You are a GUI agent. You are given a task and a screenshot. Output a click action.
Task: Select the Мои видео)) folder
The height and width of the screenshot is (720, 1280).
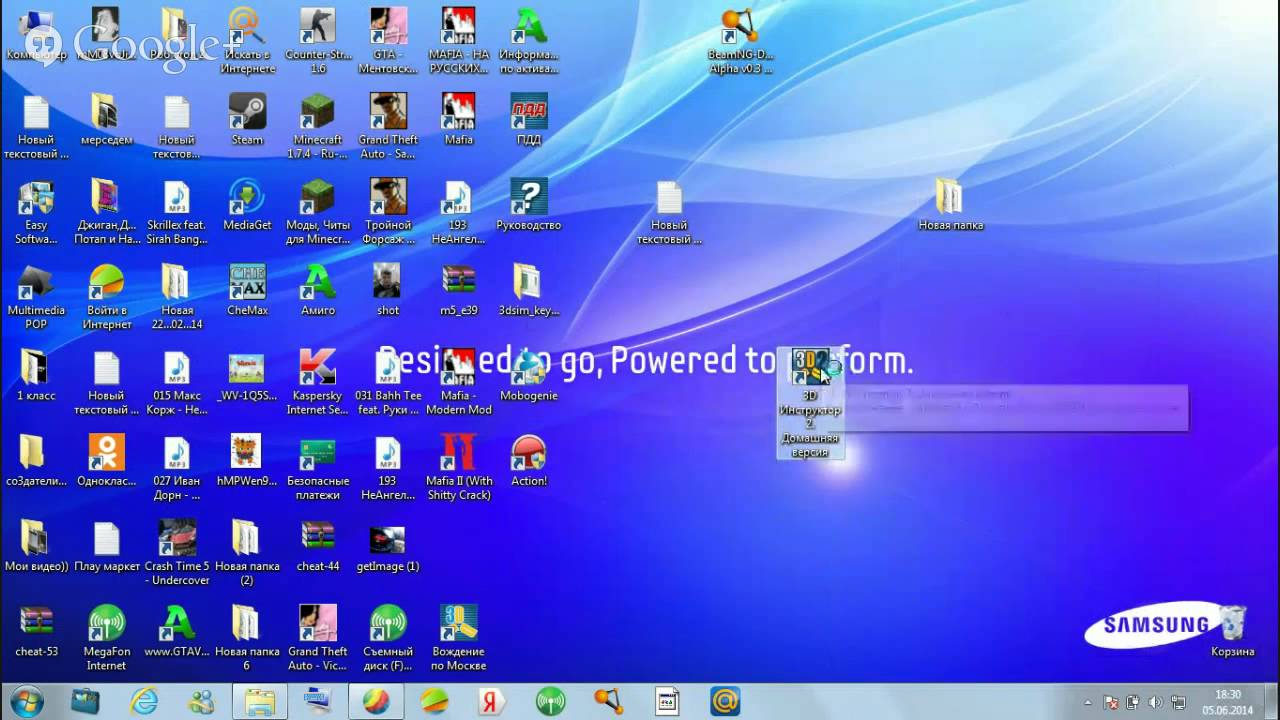36,545
